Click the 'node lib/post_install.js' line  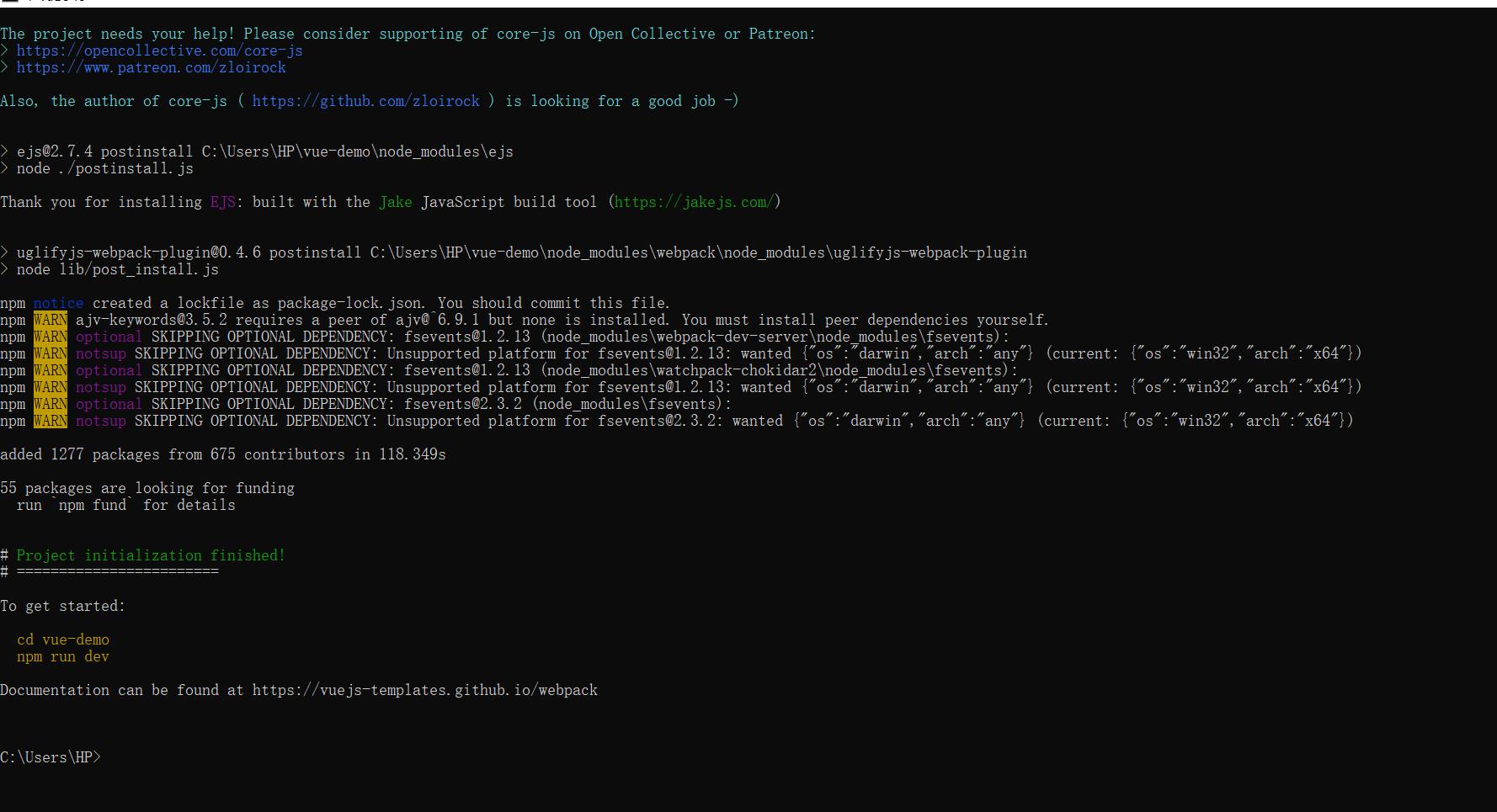[109, 269]
